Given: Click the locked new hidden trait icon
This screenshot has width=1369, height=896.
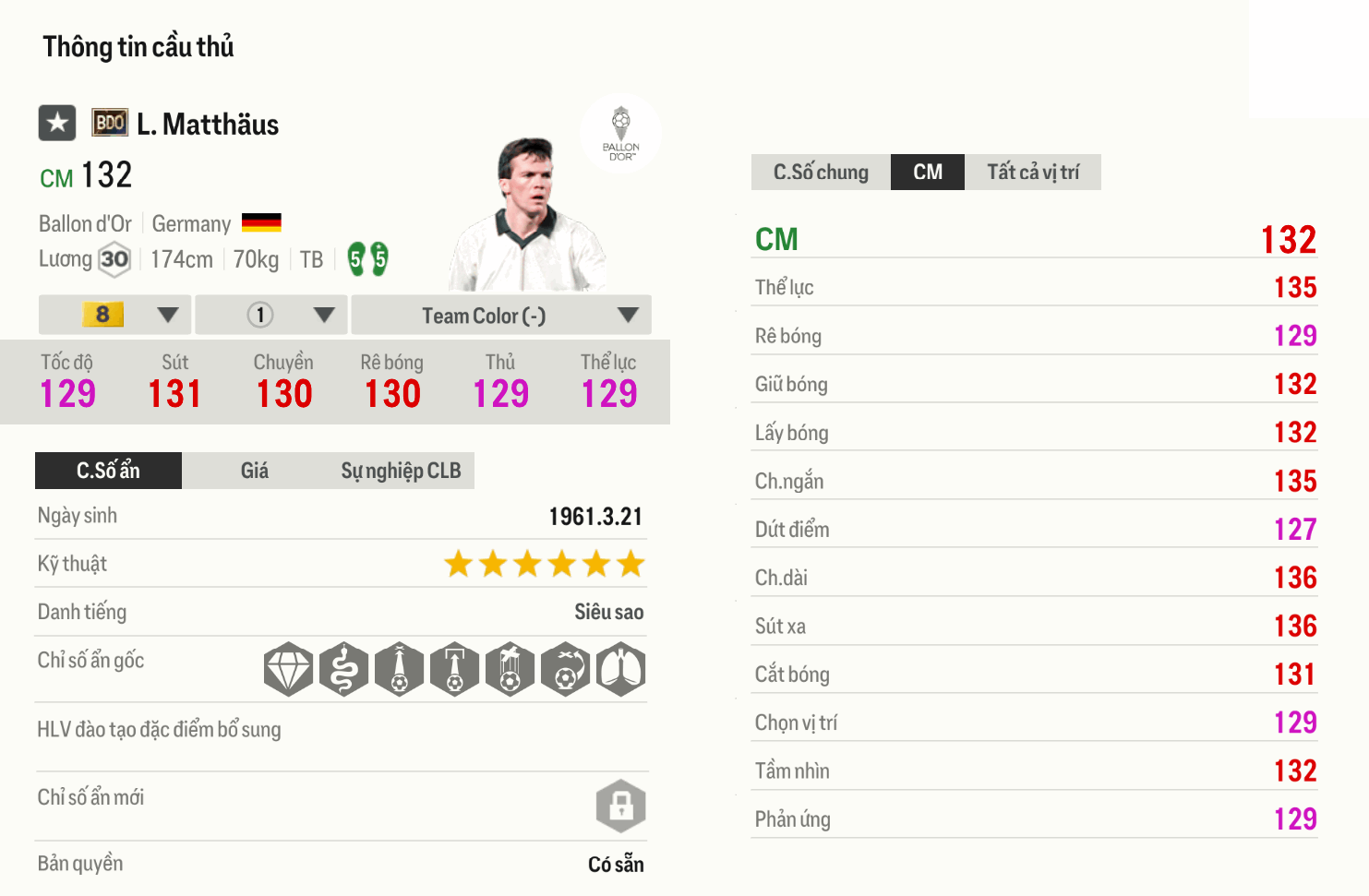Looking at the screenshot, I should coord(620,806).
